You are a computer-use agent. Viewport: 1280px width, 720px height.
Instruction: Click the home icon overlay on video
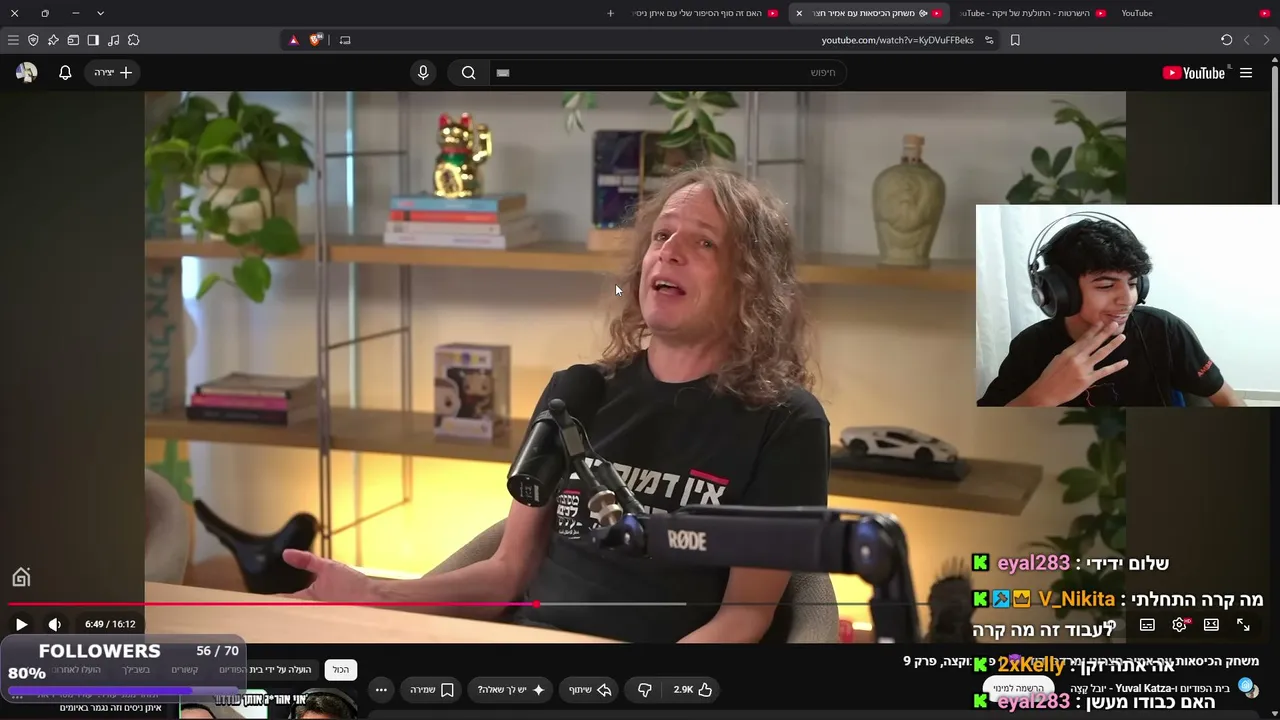[21, 577]
